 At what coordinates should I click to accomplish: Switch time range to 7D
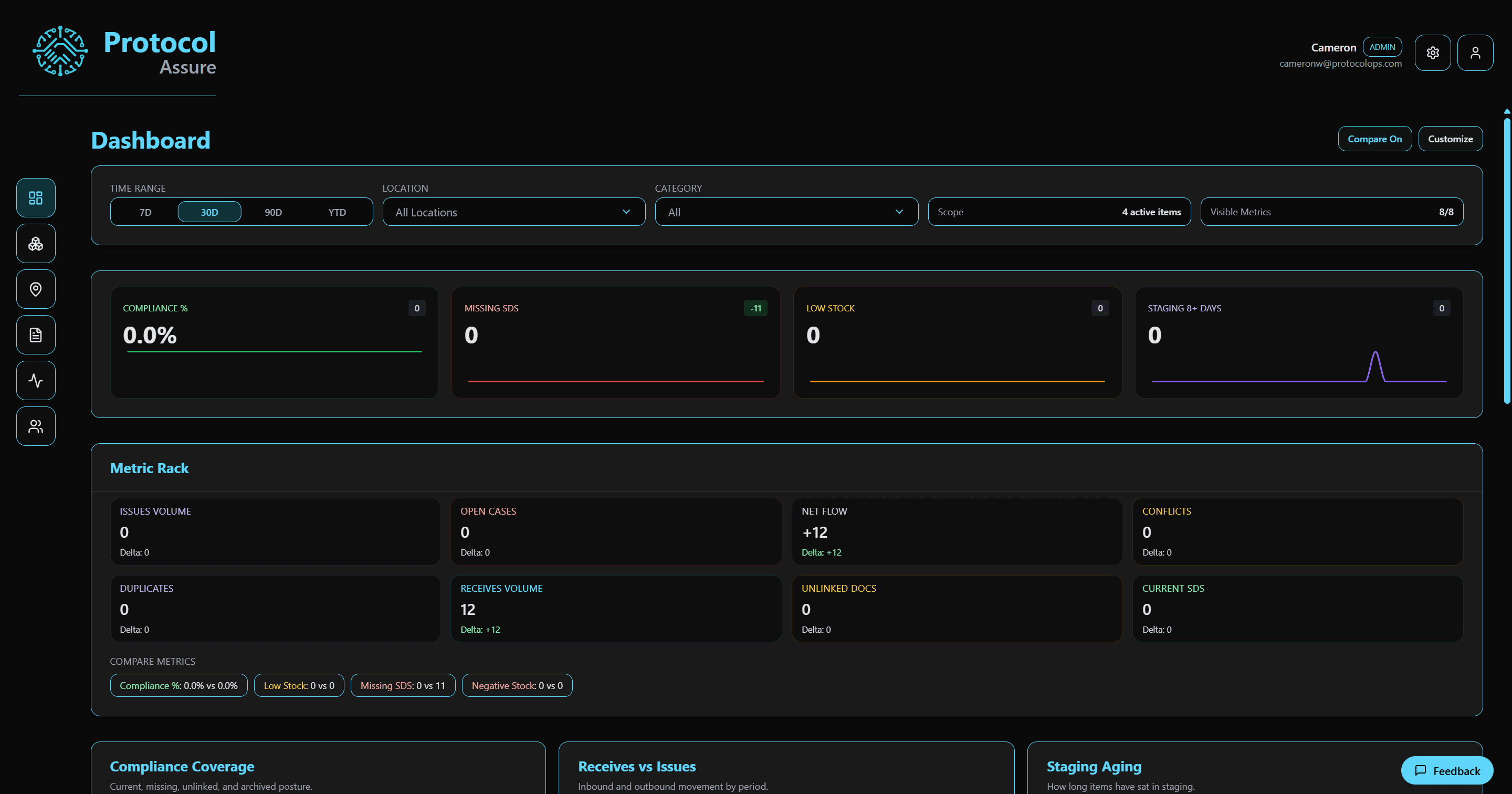tap(144, 212)
